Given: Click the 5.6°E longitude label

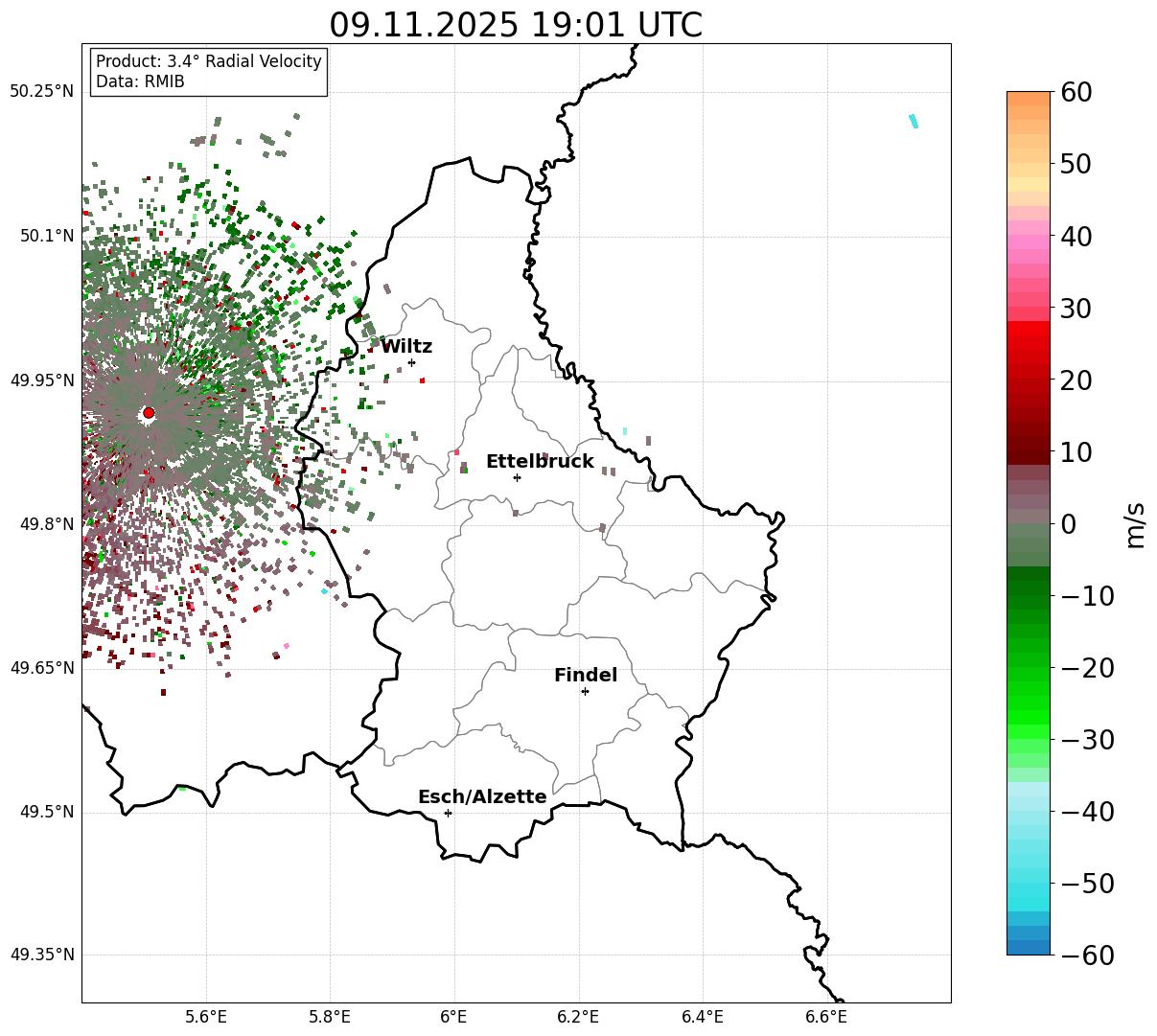Looking at the screenshot, I should coord(206,1017).
